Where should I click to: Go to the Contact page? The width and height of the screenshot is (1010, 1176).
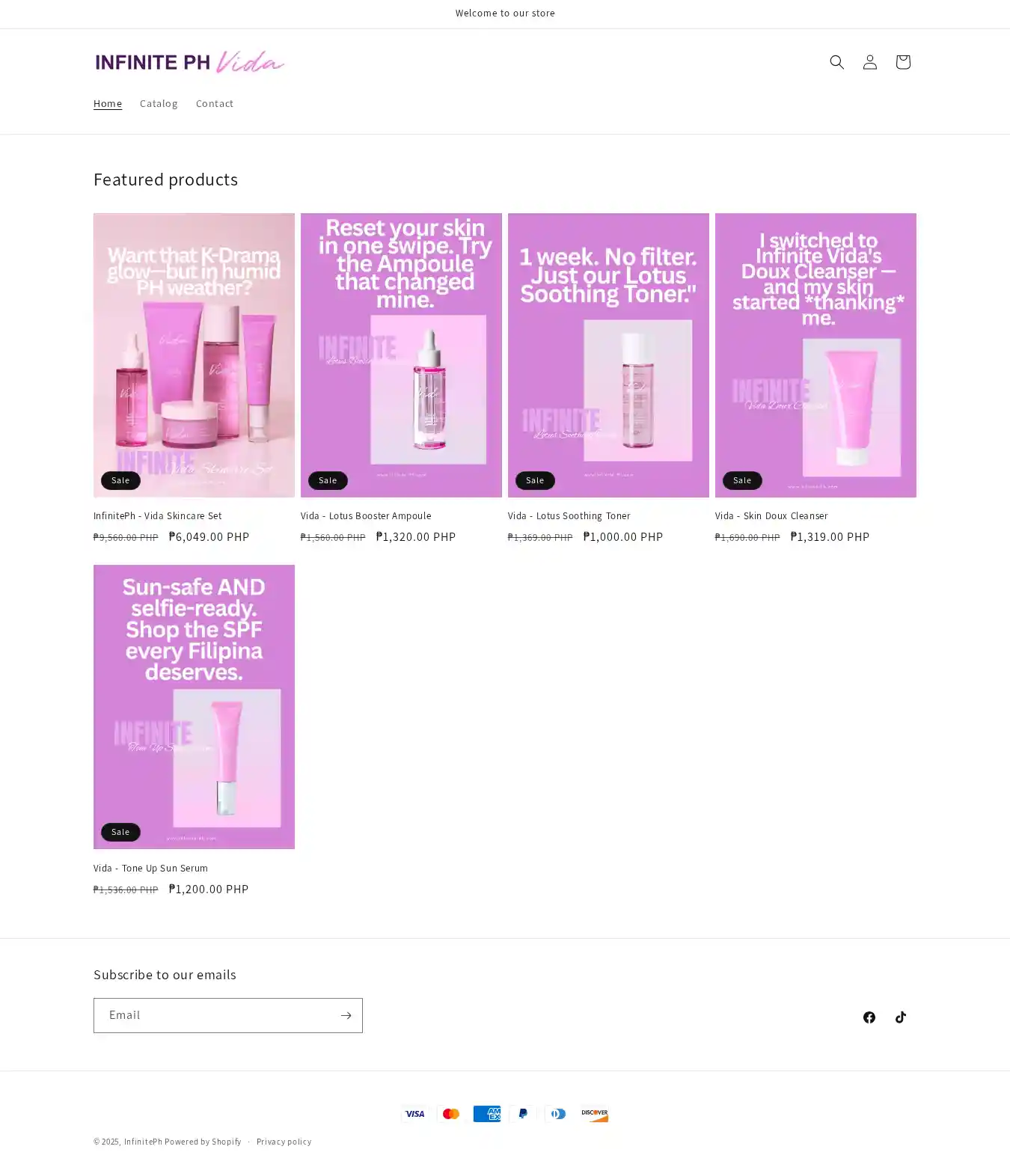[215, 103]
